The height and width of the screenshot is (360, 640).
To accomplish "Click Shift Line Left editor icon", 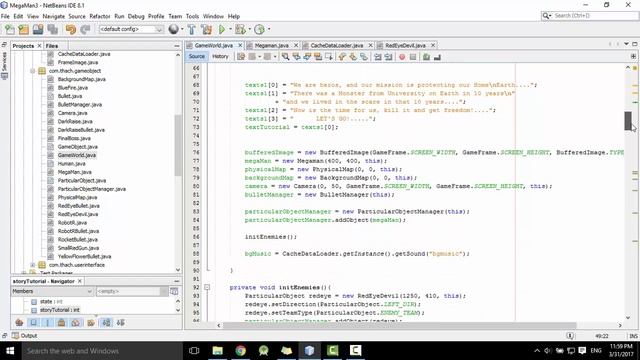I will click(378, 57).
